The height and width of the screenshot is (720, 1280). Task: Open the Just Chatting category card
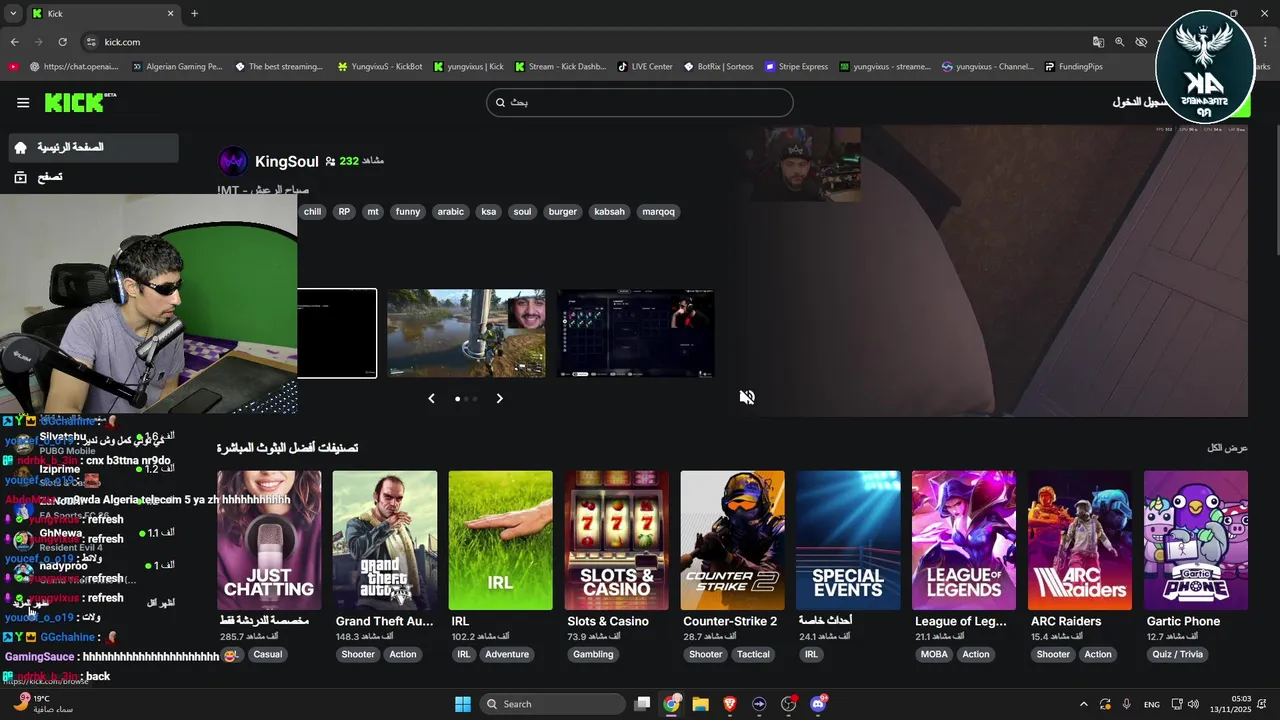(269, 540)
